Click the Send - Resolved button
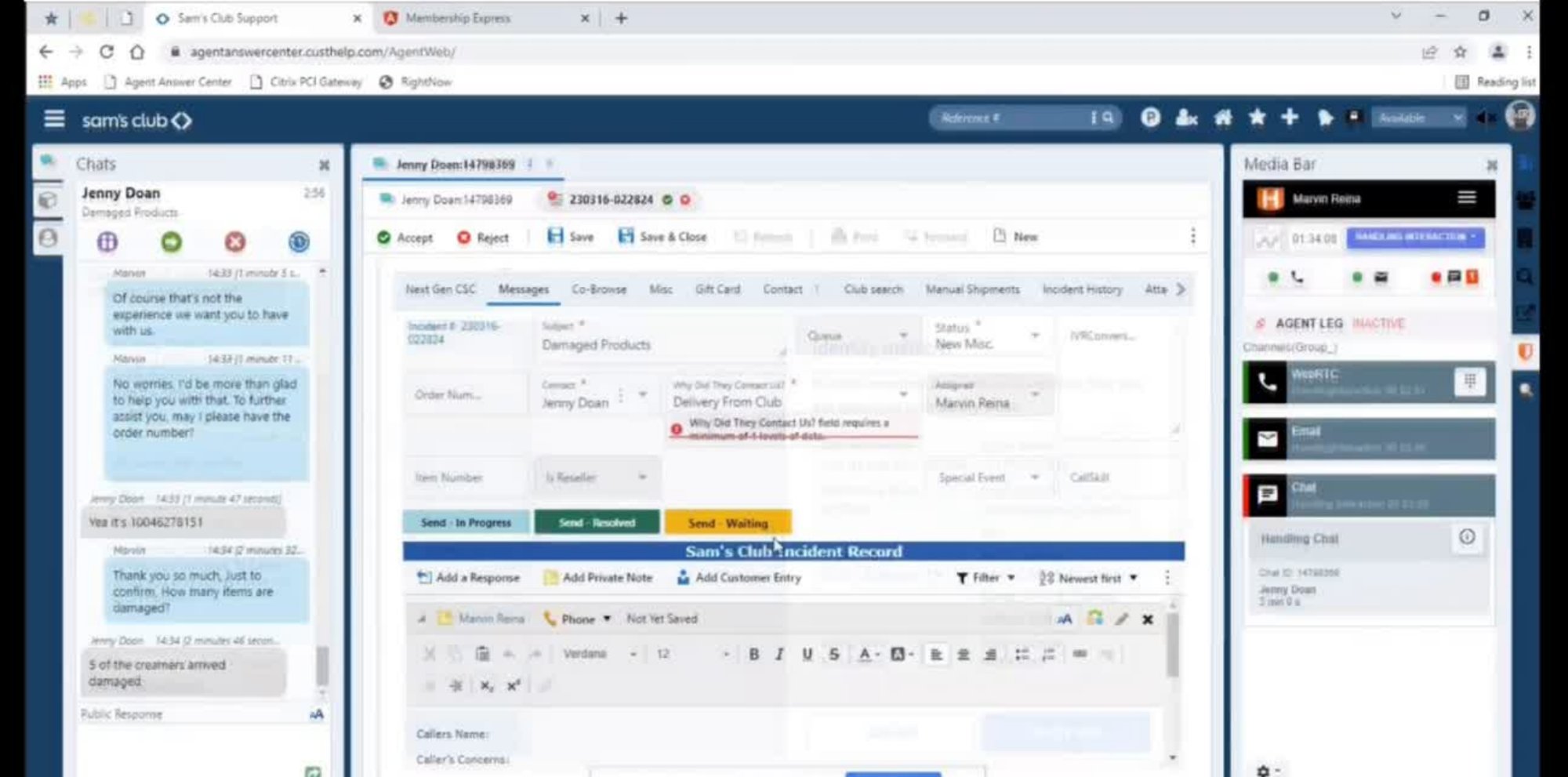The height and width of the screenshot is (777, 1568). click(x=597, y=522)
